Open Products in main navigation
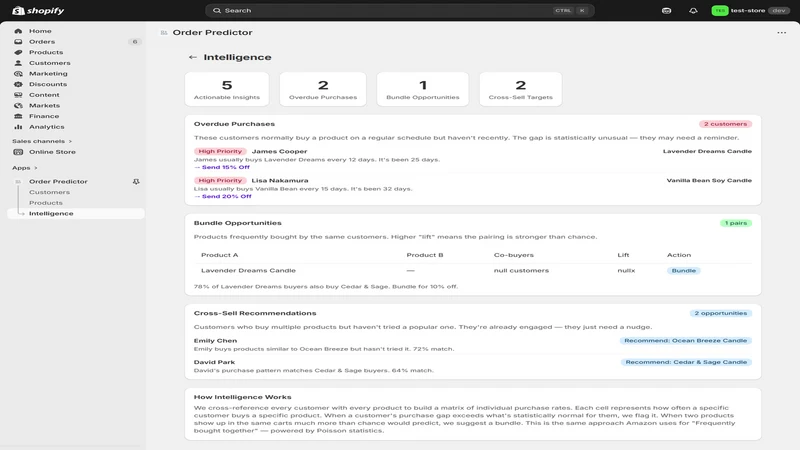The image size is (800, 450). 46,52
